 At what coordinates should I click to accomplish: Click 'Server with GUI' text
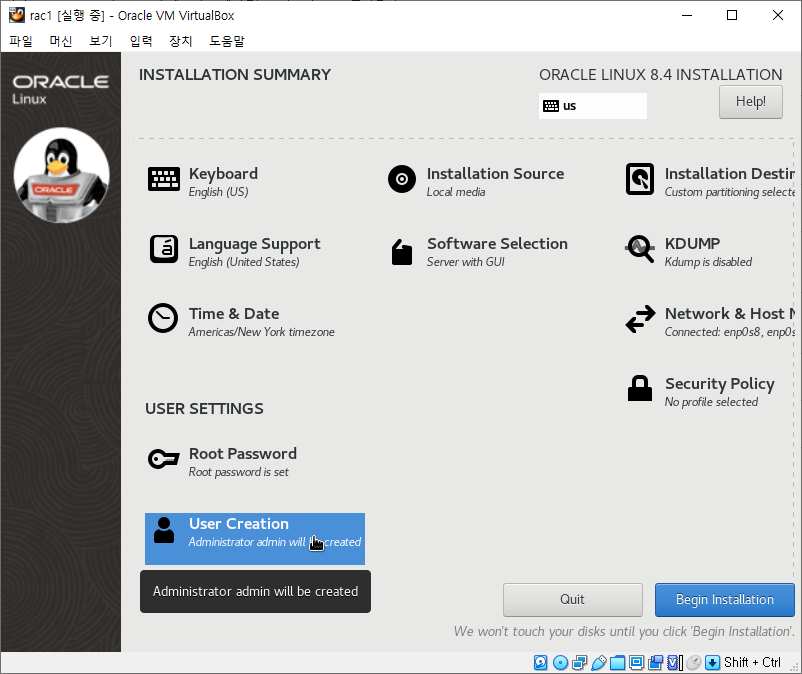465,262
